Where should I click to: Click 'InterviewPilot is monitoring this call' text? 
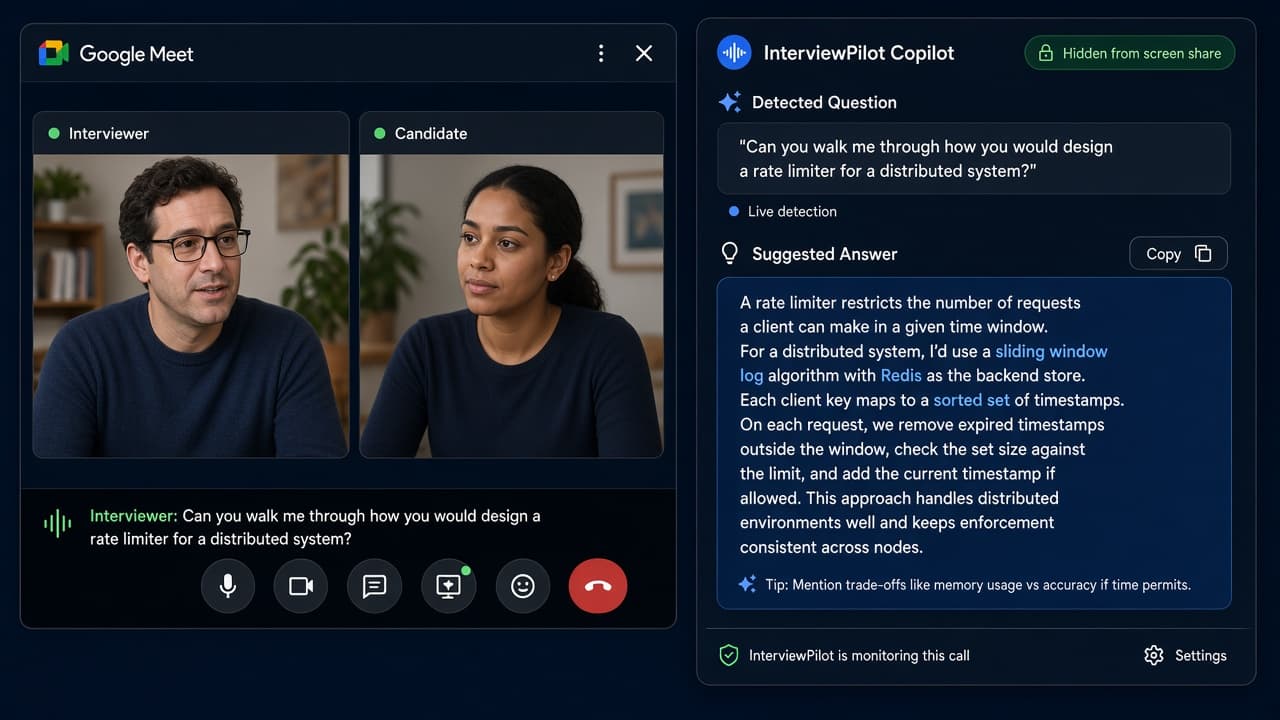point(859,656)
